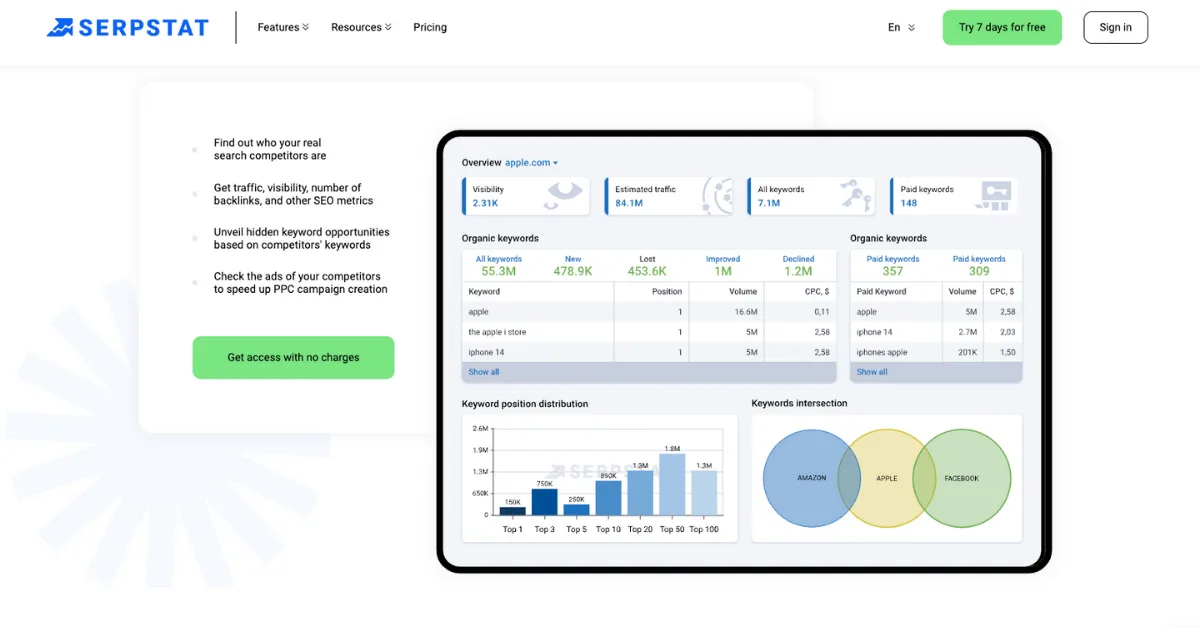The width and height of the screenshot is (1200, 628).
Task: Click the Serpstat logo icon
Action: [61, 27]
